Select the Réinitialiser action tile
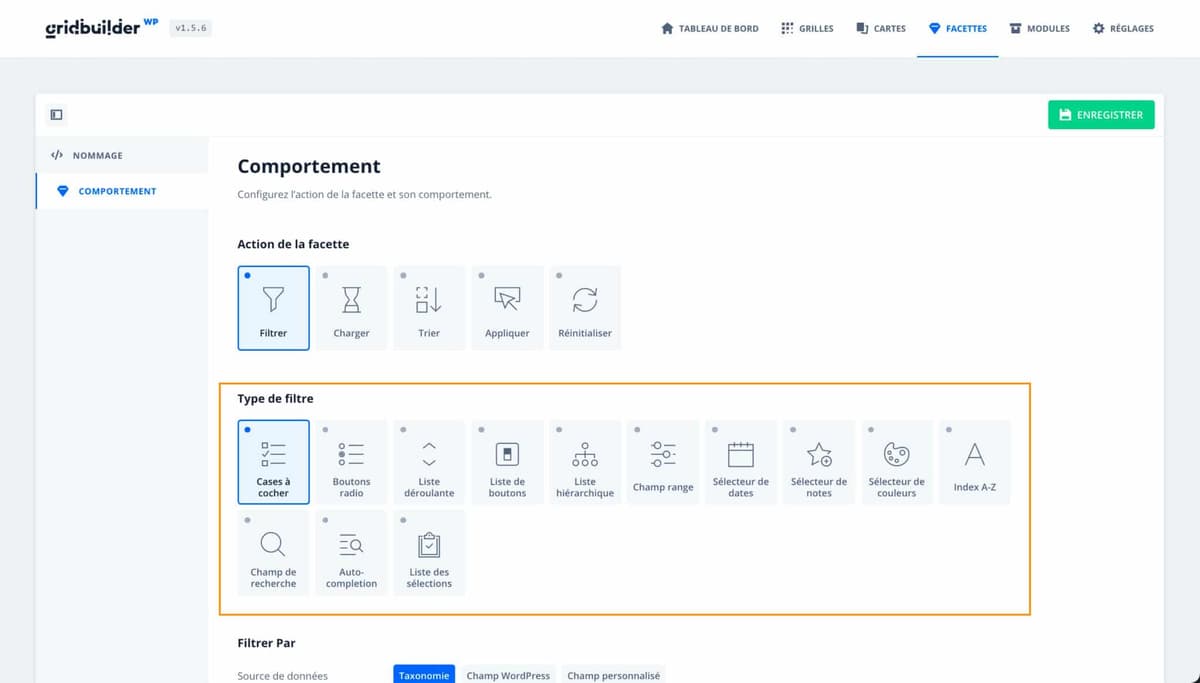The height and width of the screenshot is (683, 1200). [x=585, y=307]
